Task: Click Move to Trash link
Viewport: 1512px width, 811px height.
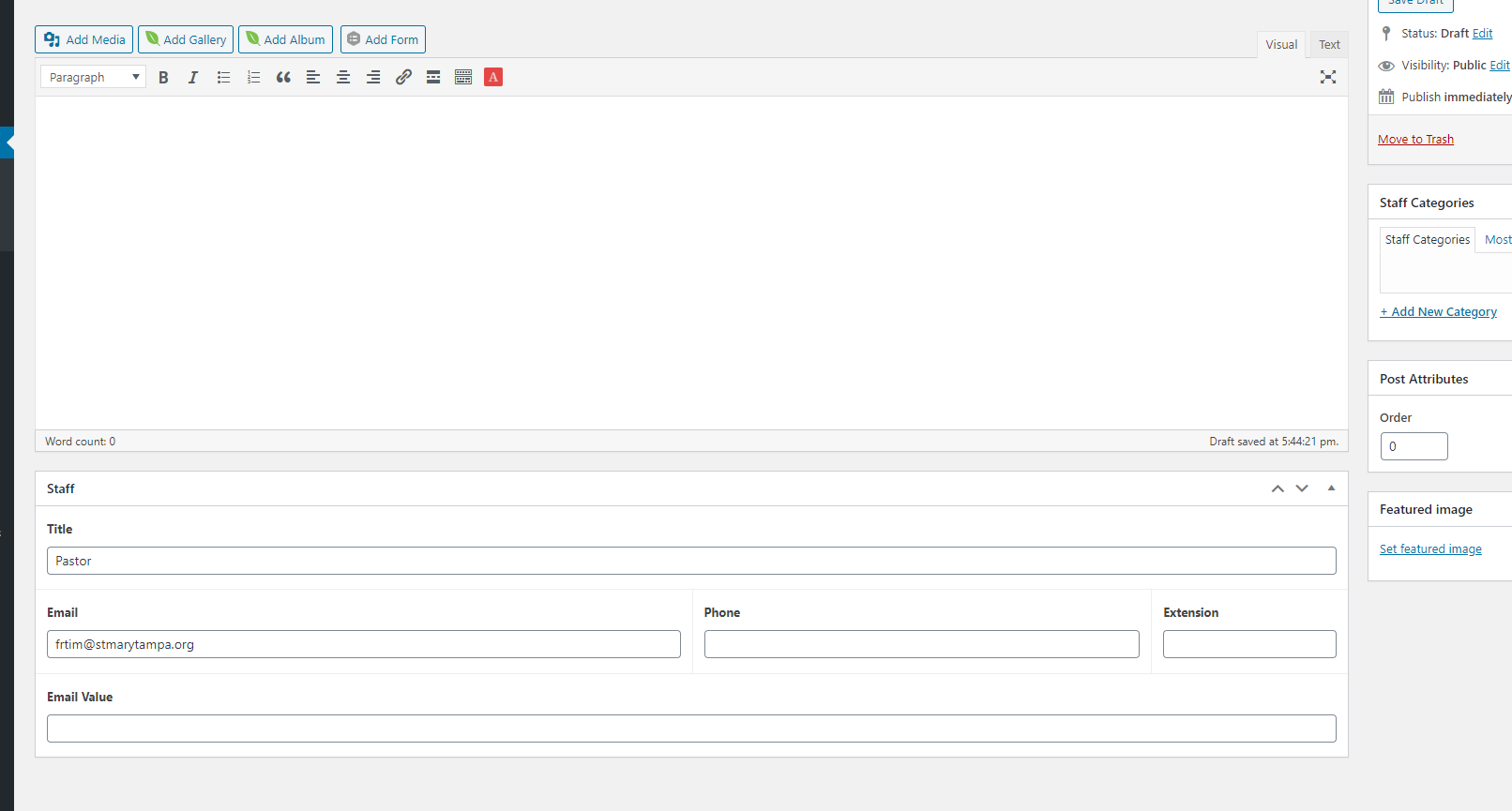Action: click(x=1415, y=140)
